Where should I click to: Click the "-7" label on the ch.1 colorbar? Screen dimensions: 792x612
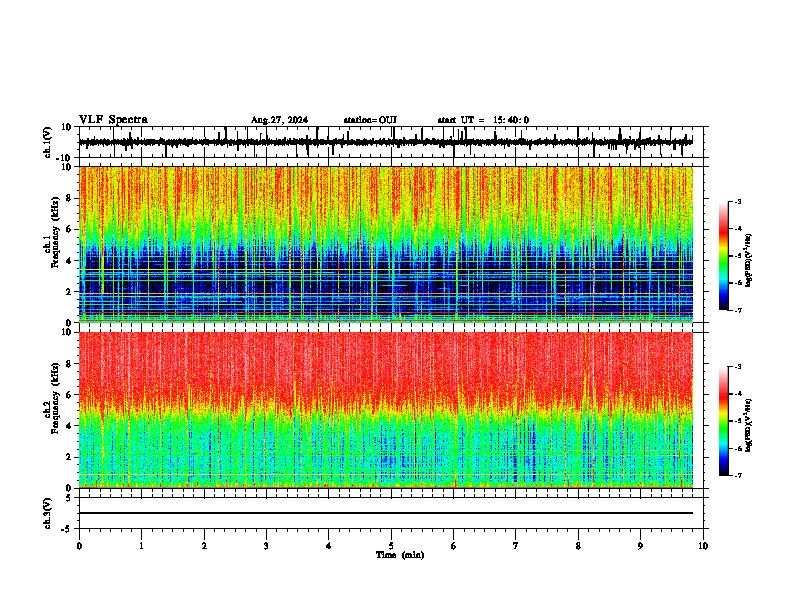(x=737, y=310)
